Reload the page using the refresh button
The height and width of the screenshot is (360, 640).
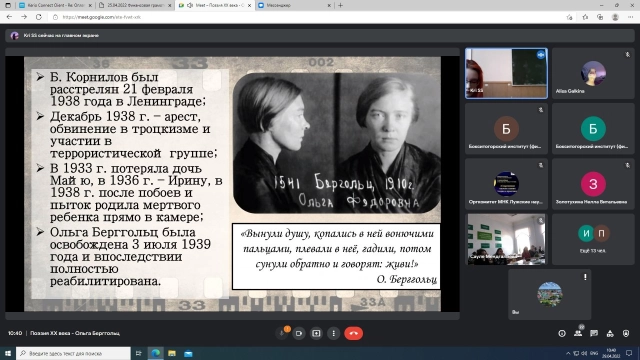pyautogui.click(x=39, y=17)
